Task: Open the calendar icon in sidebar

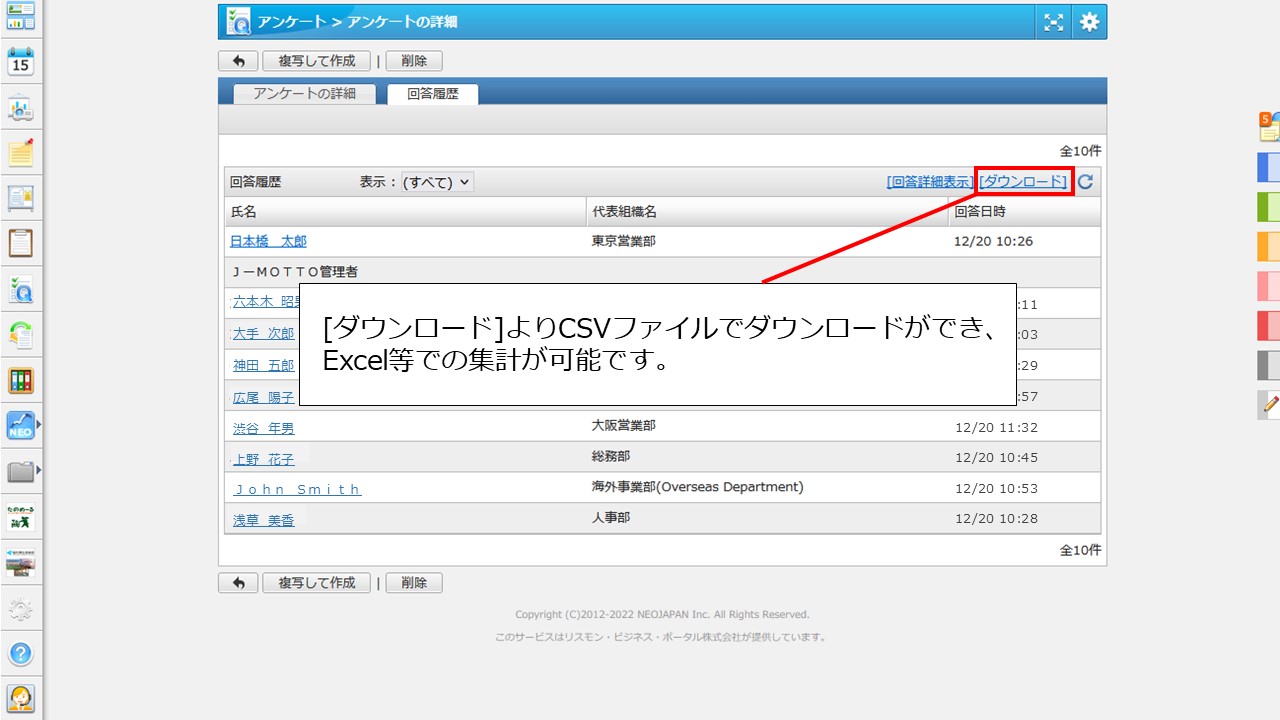Action: pos(20,62)
